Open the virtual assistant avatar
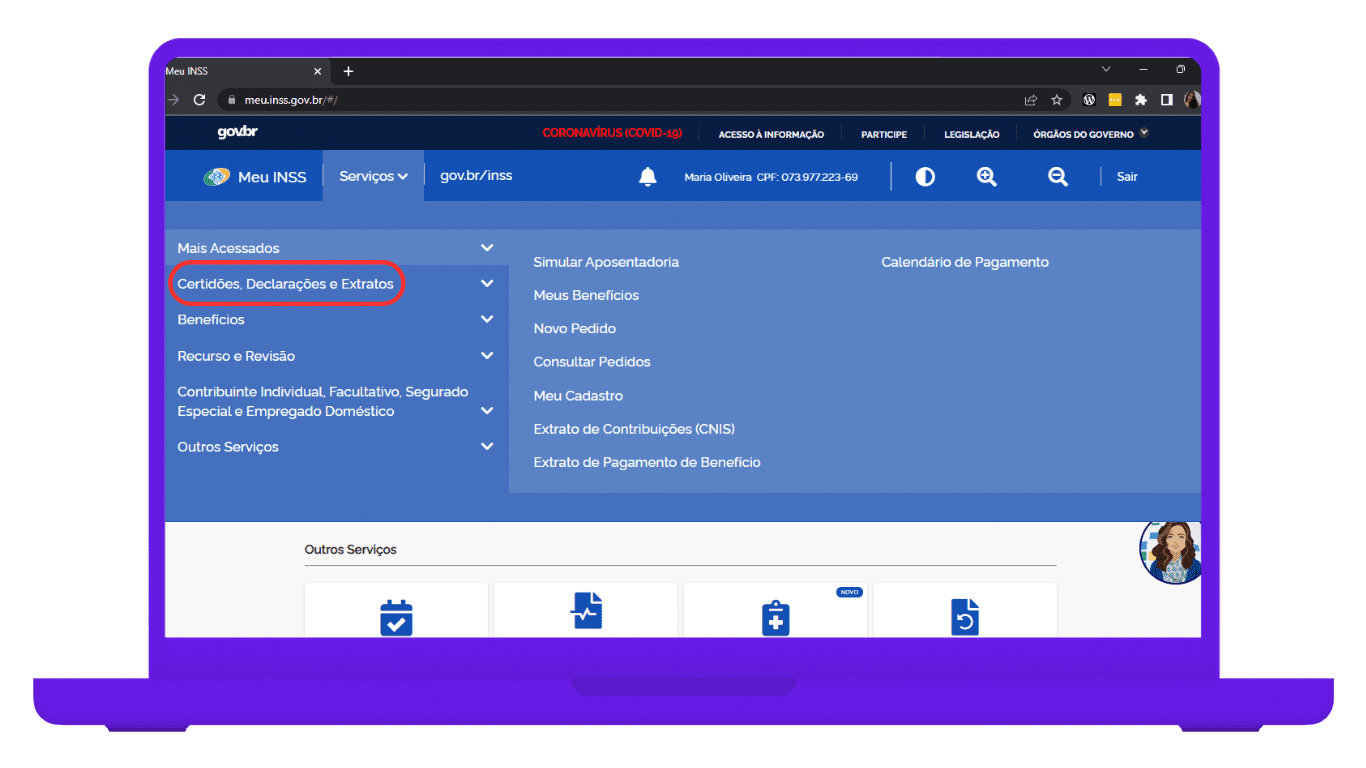Viewport: 1366px width, 768px height. (1171, 551)
